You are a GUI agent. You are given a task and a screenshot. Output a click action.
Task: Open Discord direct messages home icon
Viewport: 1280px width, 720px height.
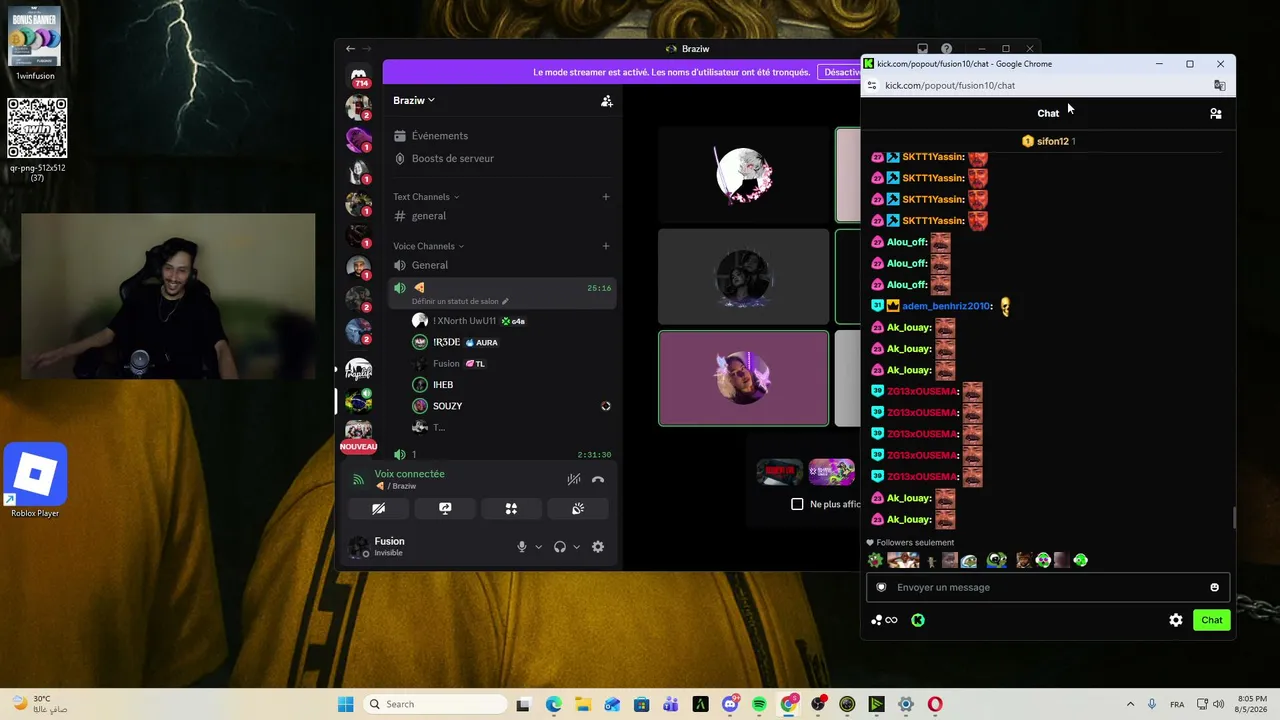(x=358, y=75)
